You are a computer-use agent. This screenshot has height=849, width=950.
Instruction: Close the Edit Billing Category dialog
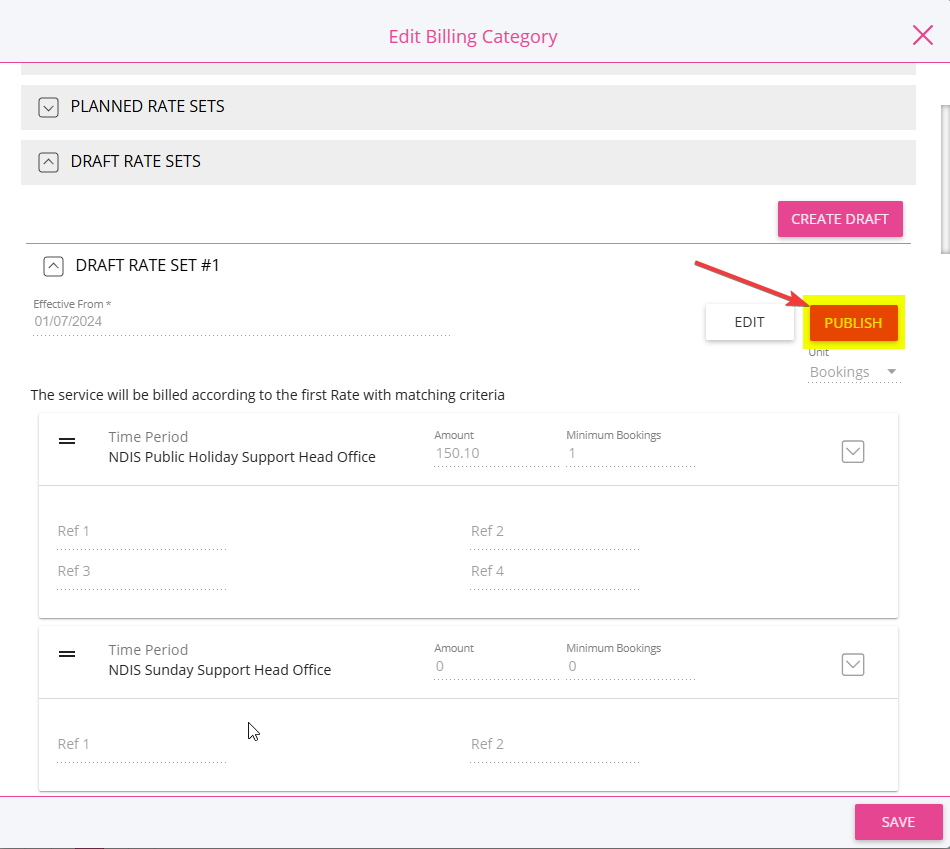tap(922, 35)
